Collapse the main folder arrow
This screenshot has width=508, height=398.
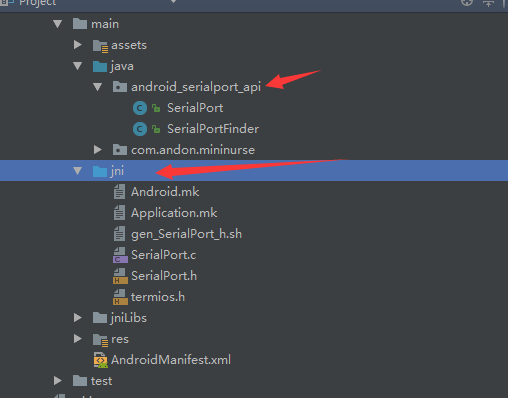coord(57,24)
